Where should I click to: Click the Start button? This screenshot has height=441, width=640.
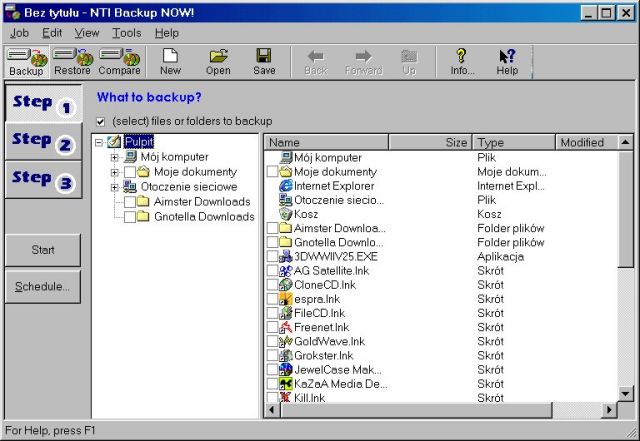point(43,250)
